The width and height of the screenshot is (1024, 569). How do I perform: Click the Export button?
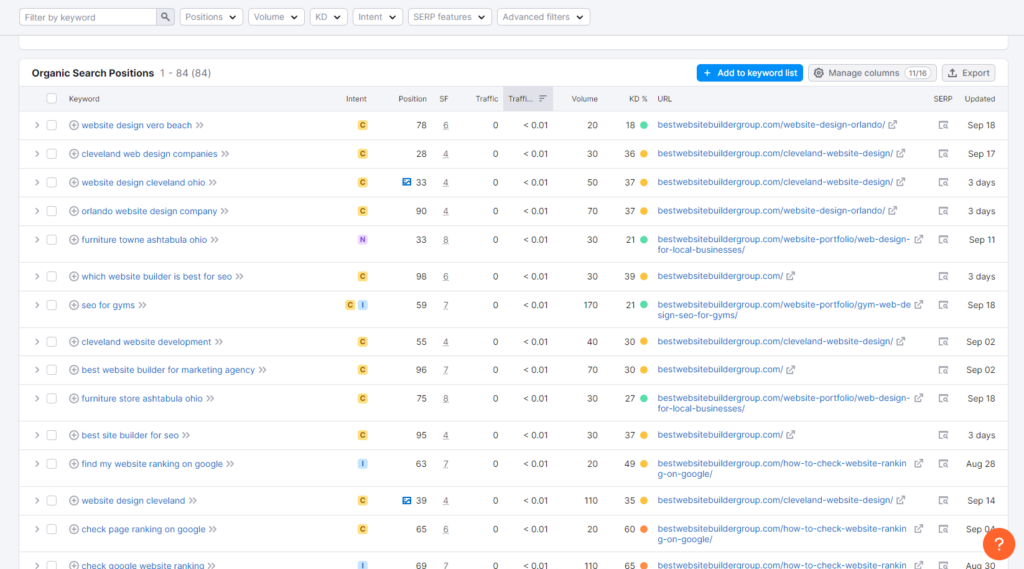(x=968, y=73)
